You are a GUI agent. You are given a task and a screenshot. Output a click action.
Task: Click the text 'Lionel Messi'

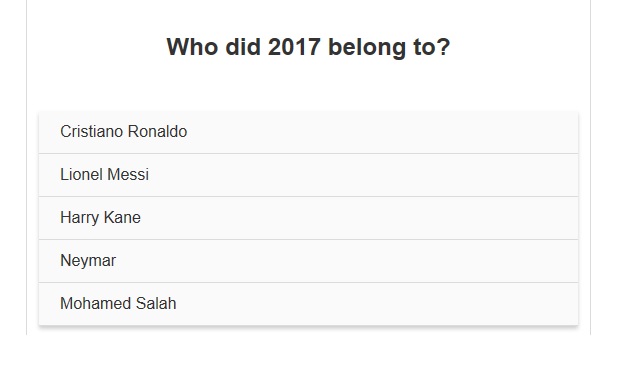[104, 175]
